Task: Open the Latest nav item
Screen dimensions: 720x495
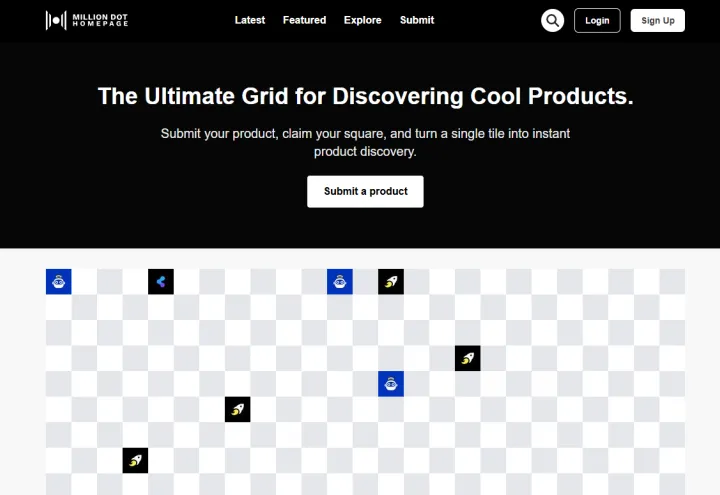Action: (x=250, y=20)
